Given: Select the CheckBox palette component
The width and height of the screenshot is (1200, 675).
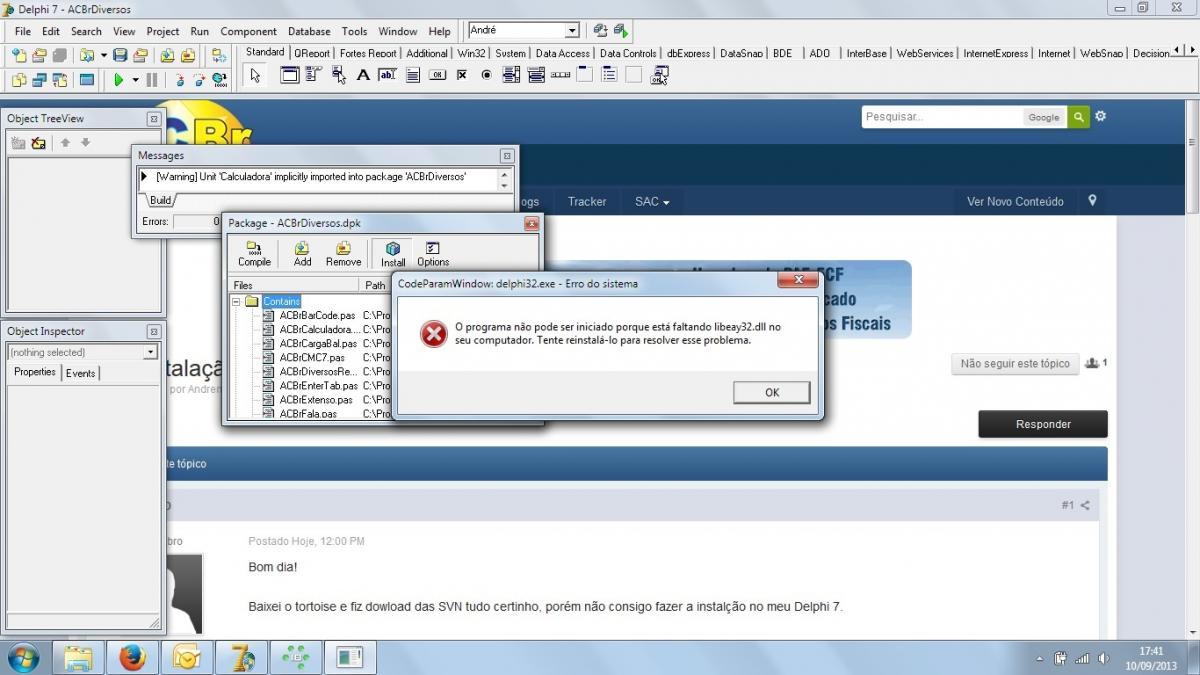Looking at the screenshot, I should 462,75.
